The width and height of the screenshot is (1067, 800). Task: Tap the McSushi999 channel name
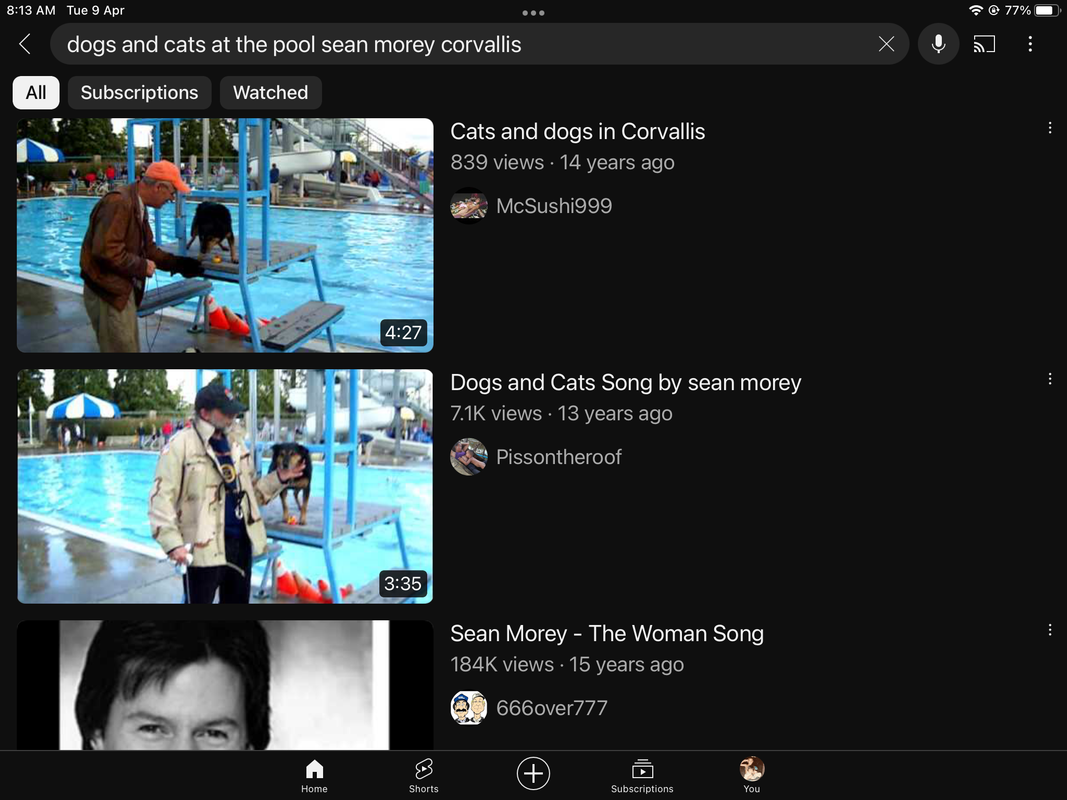[554, 205]
